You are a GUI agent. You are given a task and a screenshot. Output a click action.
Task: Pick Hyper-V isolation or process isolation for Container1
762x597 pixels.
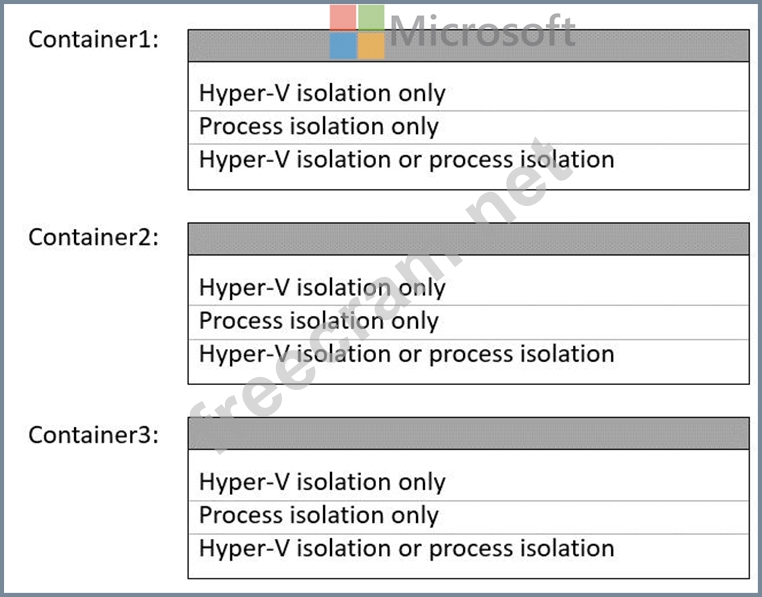(406, 160)
